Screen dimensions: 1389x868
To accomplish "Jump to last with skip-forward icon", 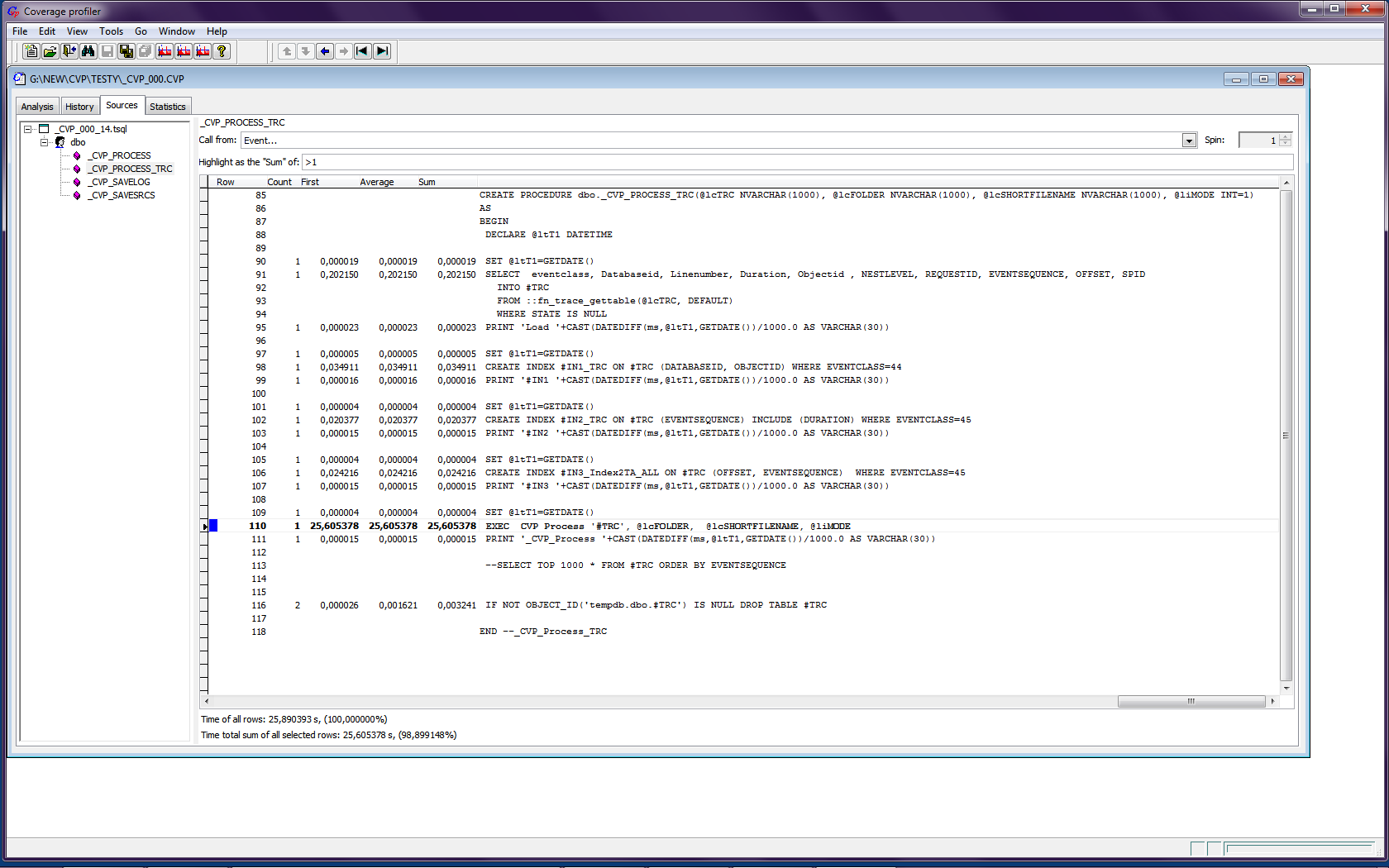I will 382,51.
